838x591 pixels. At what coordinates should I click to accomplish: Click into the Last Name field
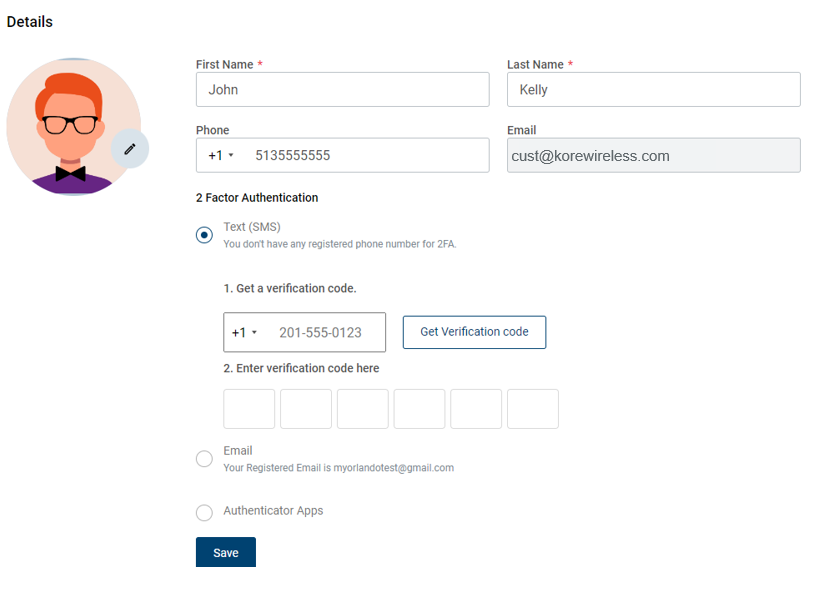(653, 90)
